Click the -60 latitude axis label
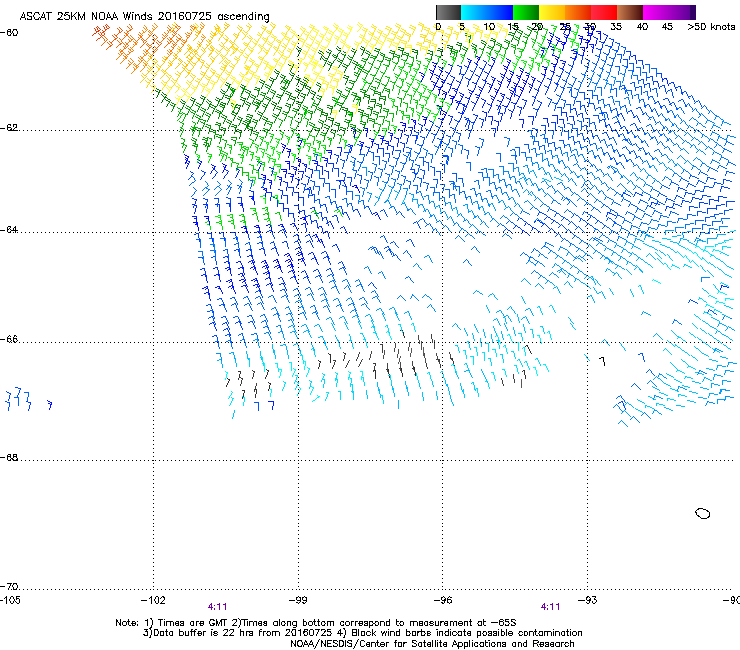The height and width of the screenshot is (650, 740). (x=9, y=32)
